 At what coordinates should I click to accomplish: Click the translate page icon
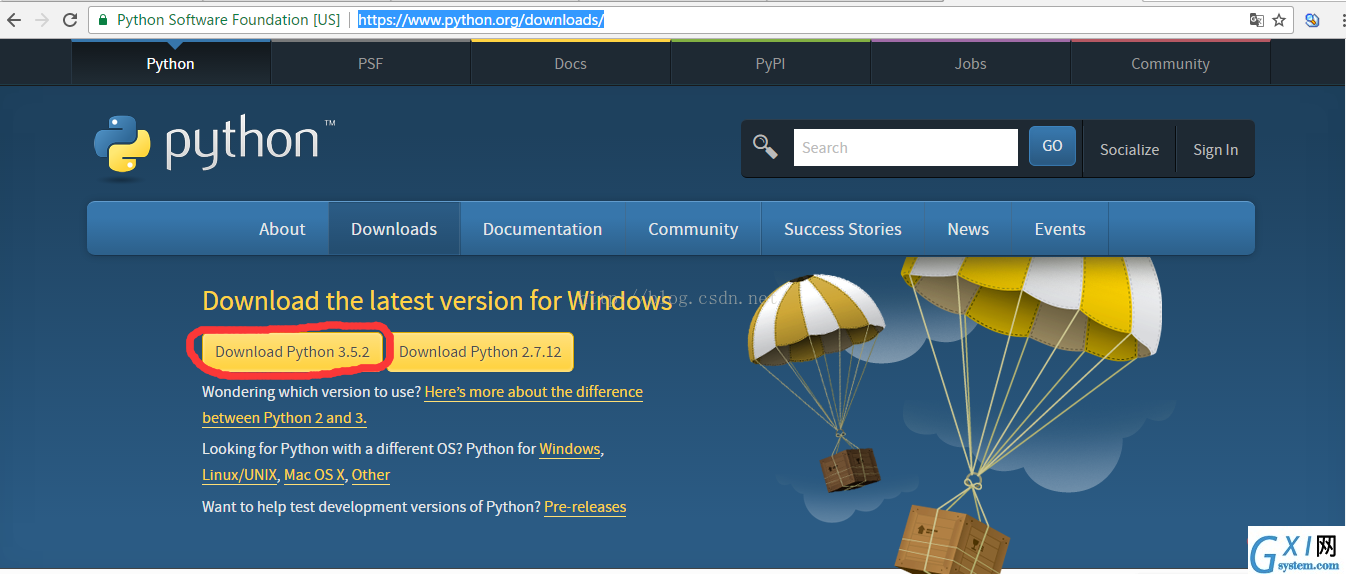tap(1257, 20)
